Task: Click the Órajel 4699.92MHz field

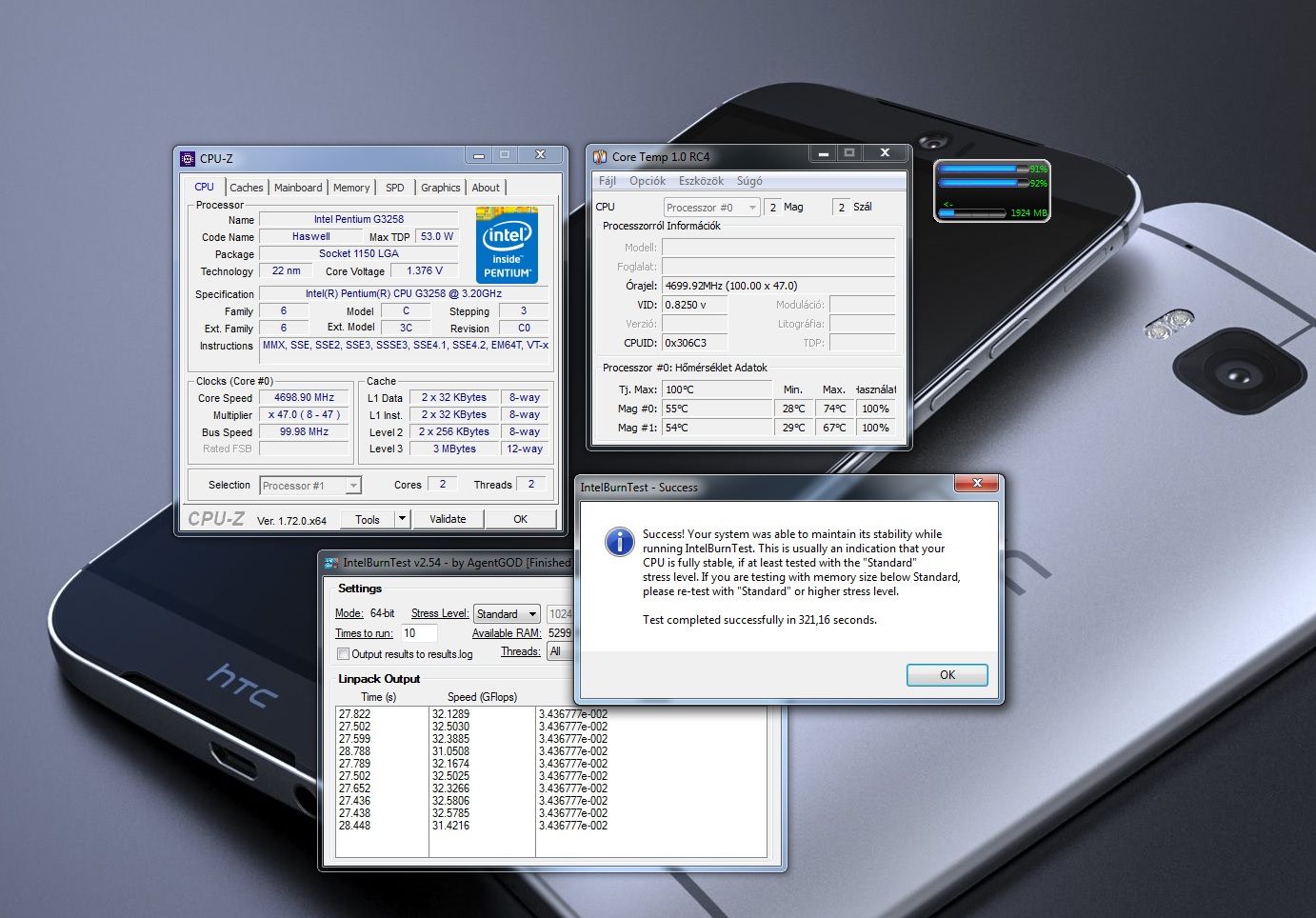Action: [778, 286]
